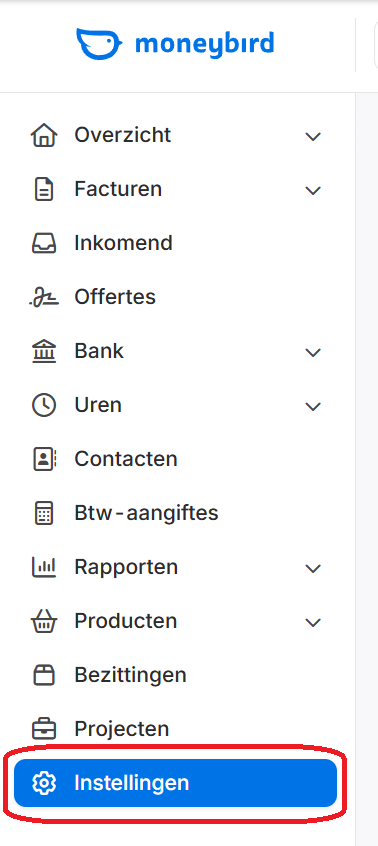Expand the Rapporten submenu chevron
This screenshot has height=846, width=378.
(313, 568)
